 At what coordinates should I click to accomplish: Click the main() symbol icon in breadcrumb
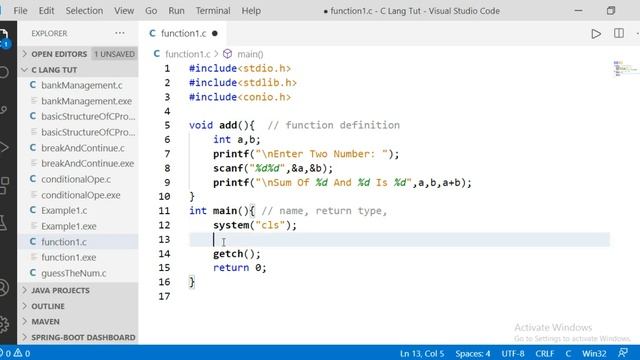click(227, 54)
